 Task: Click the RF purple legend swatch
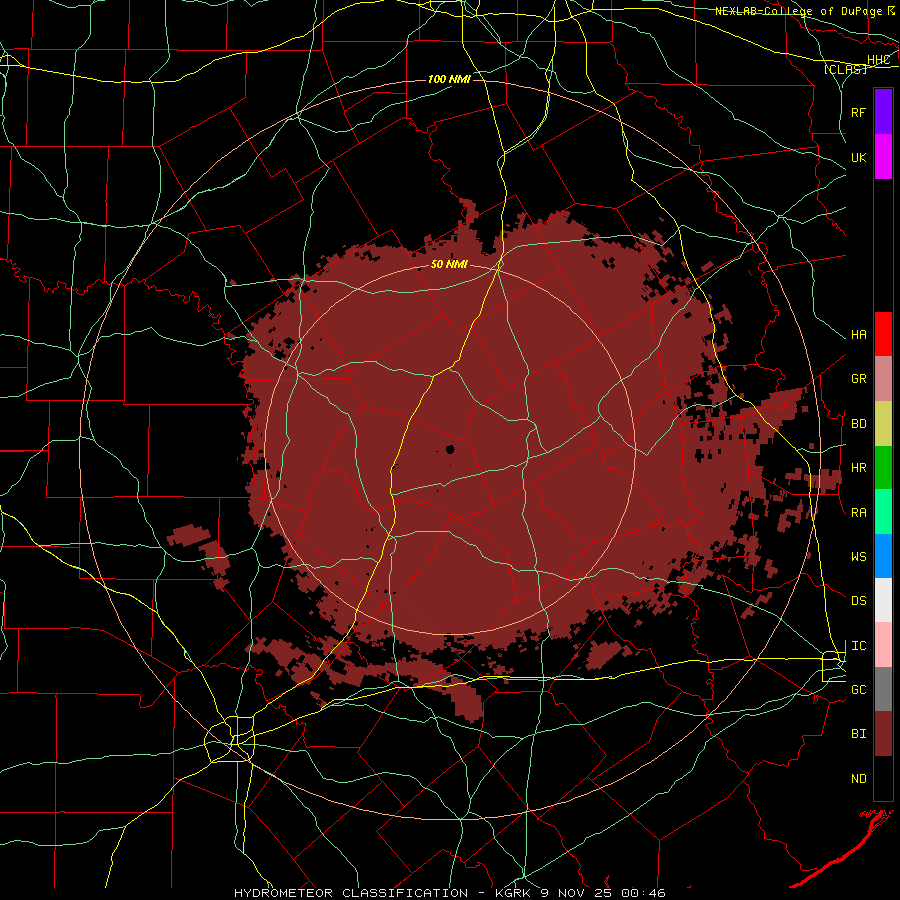point(883,112)
